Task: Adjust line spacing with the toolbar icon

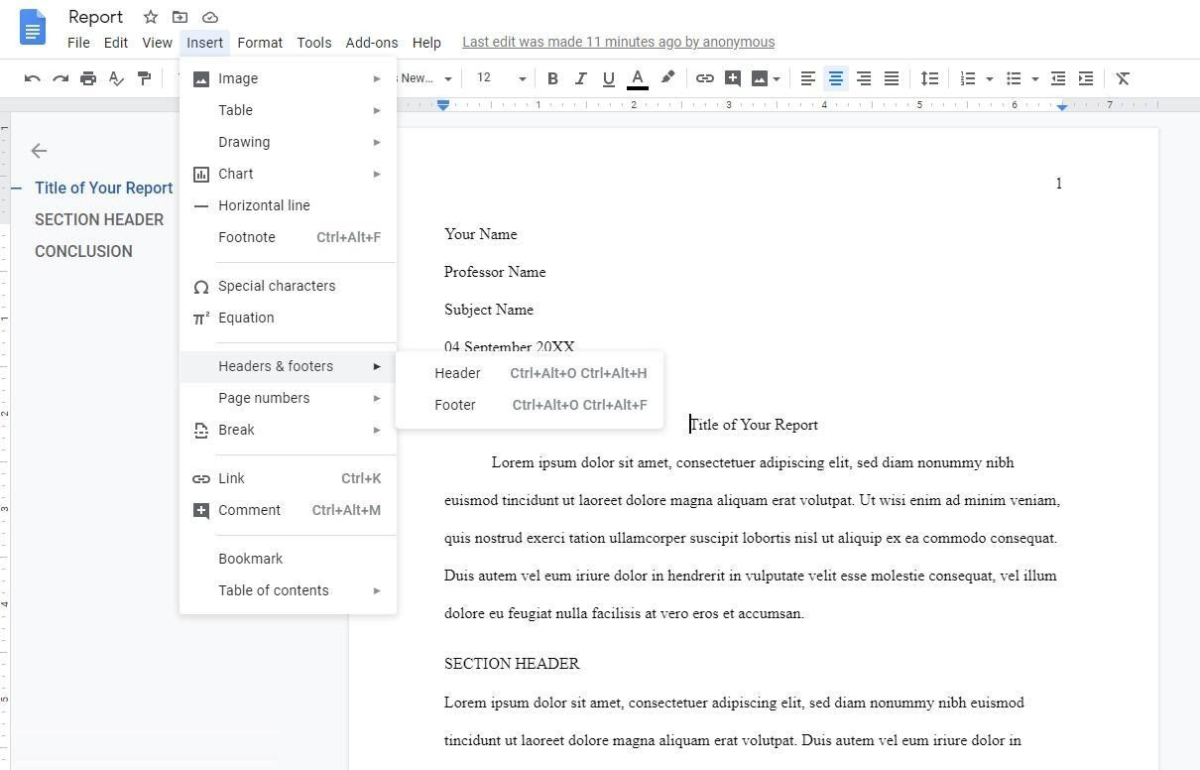Action: click(929, 77)
